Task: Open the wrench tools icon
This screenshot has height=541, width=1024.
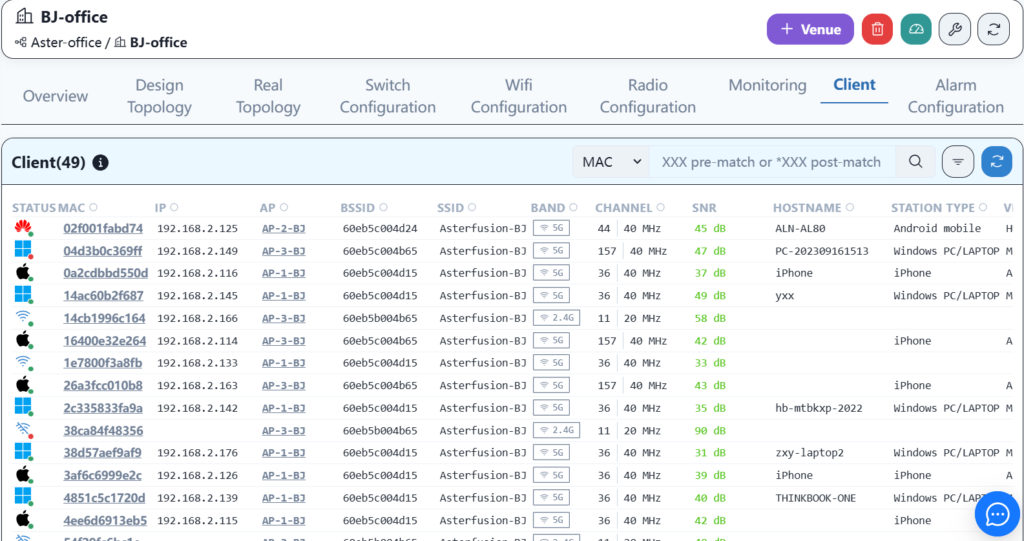Action: (954, 29)
